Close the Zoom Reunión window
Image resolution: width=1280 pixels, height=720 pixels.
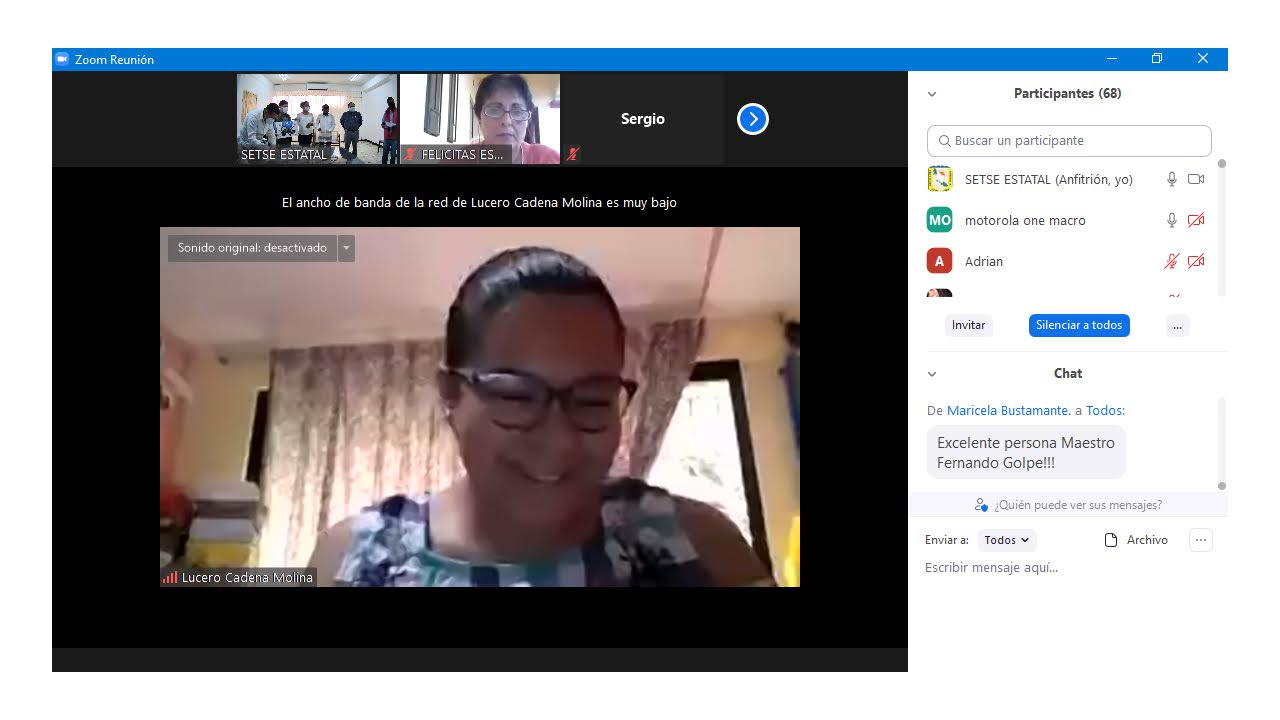(x=1203, y=59)
